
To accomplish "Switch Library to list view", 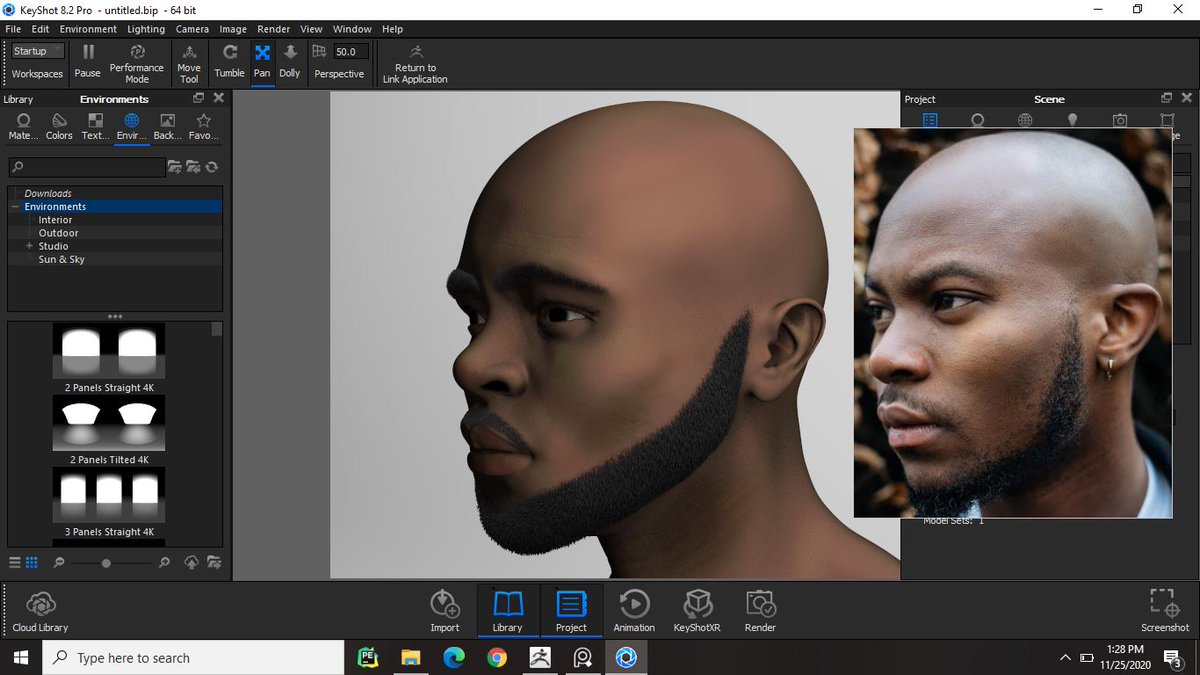I will pyautogui.click(x=15, y=563).
